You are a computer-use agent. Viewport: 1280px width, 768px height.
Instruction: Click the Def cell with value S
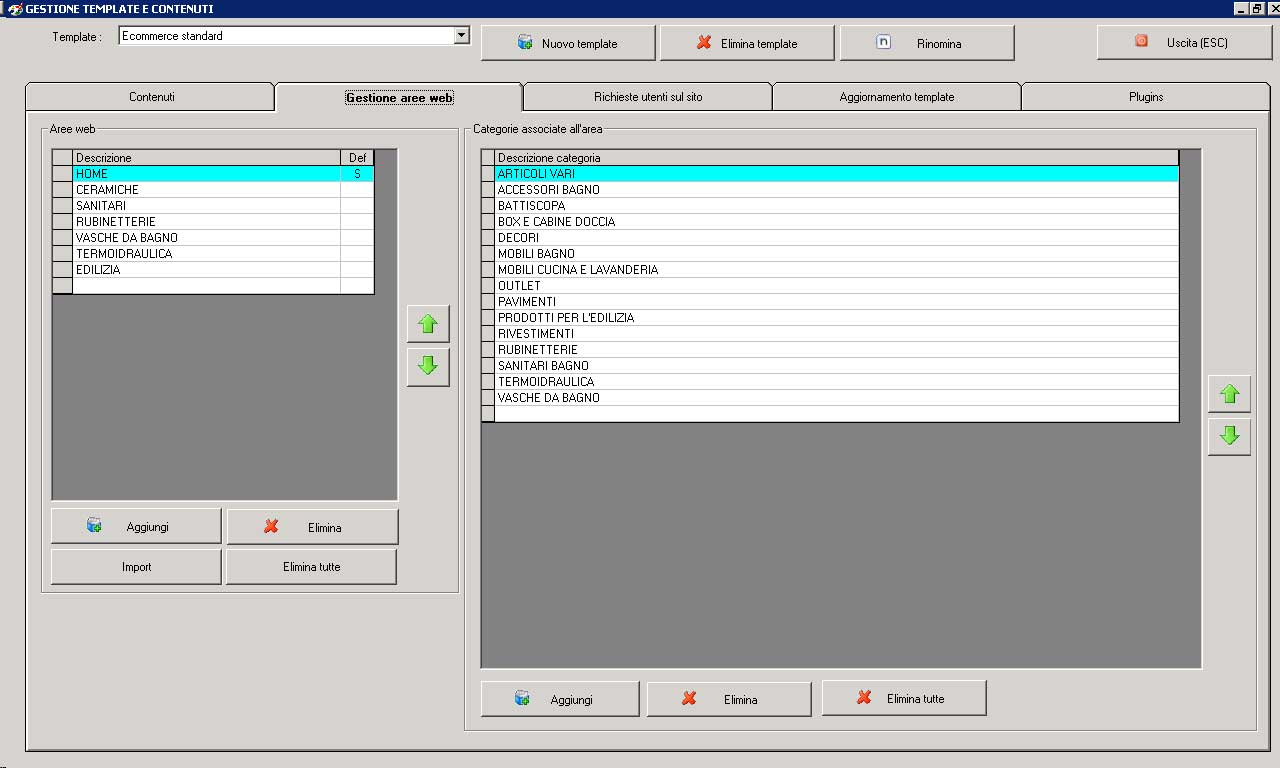tap(357, 174)
